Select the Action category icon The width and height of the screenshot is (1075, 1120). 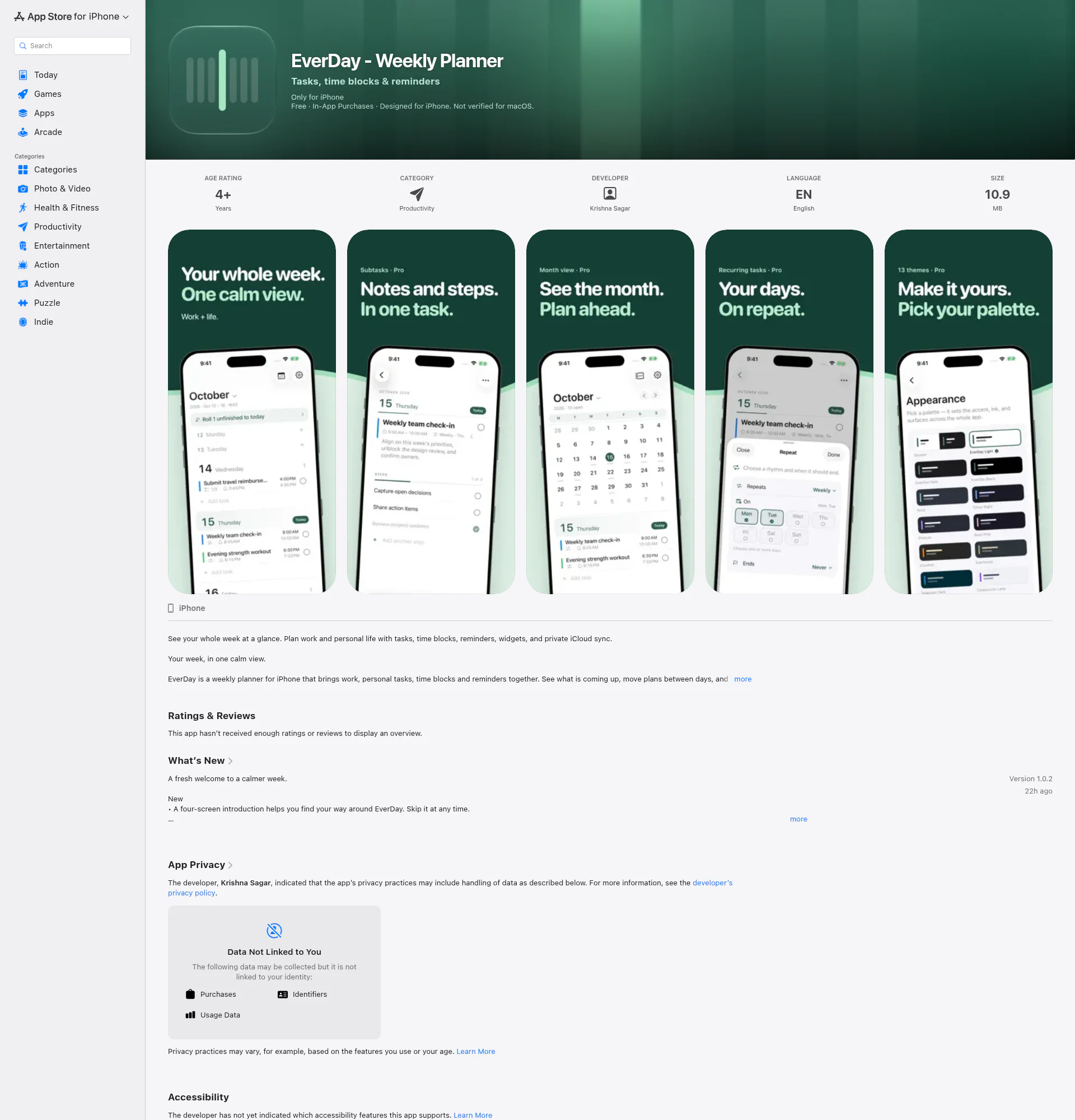[23, 264]
